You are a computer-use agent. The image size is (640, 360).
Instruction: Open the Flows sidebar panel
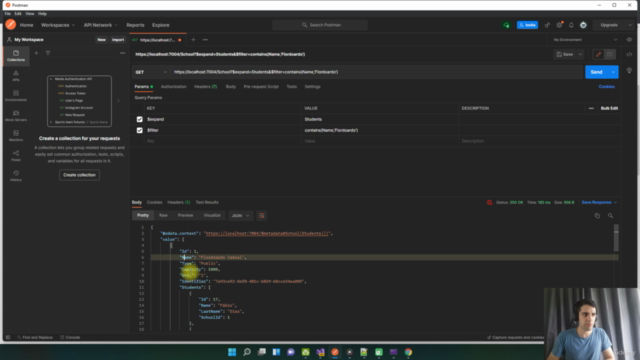[16, 156]
